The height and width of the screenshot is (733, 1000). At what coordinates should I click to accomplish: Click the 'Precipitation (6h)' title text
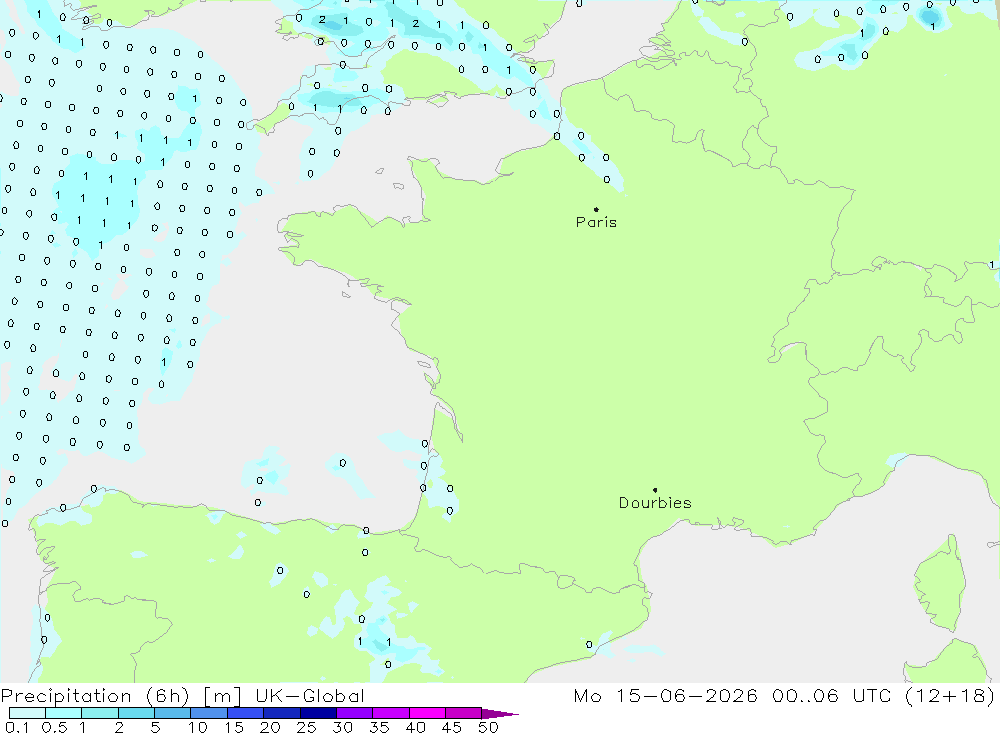[95, 696]
